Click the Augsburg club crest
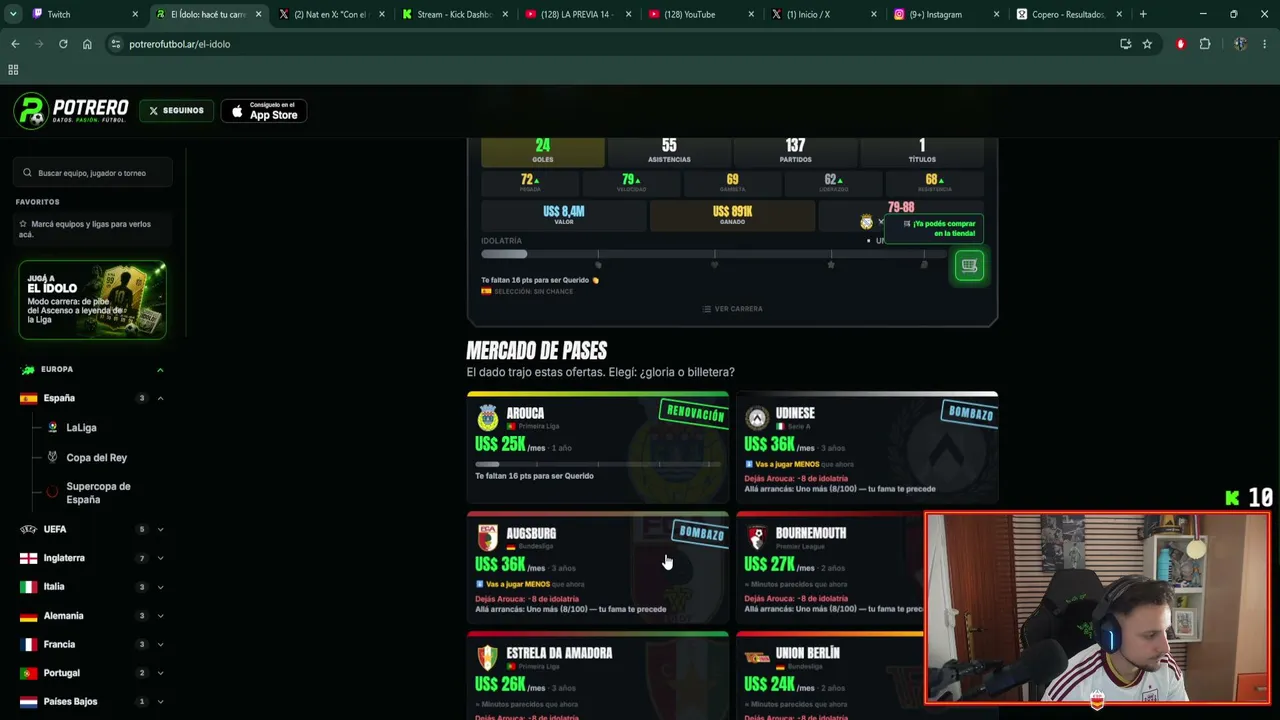The height and width of the screenshot is (720, 1280). pyautogui.click(x=488, y=538)
